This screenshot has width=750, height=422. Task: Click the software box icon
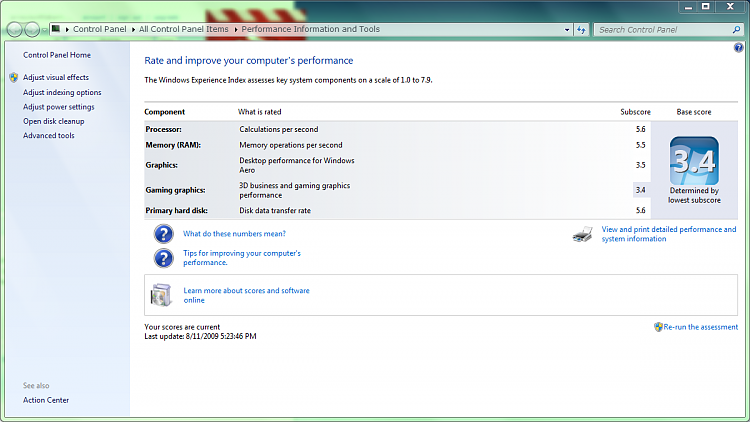(x=161, y=294)
